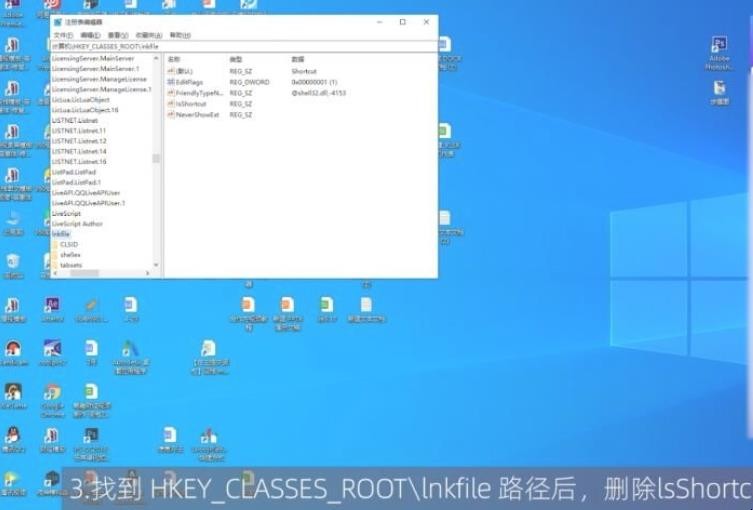Sort by the 类型 column header
The width and height of the screenshot is (753, 510).
tap(235, 59)
